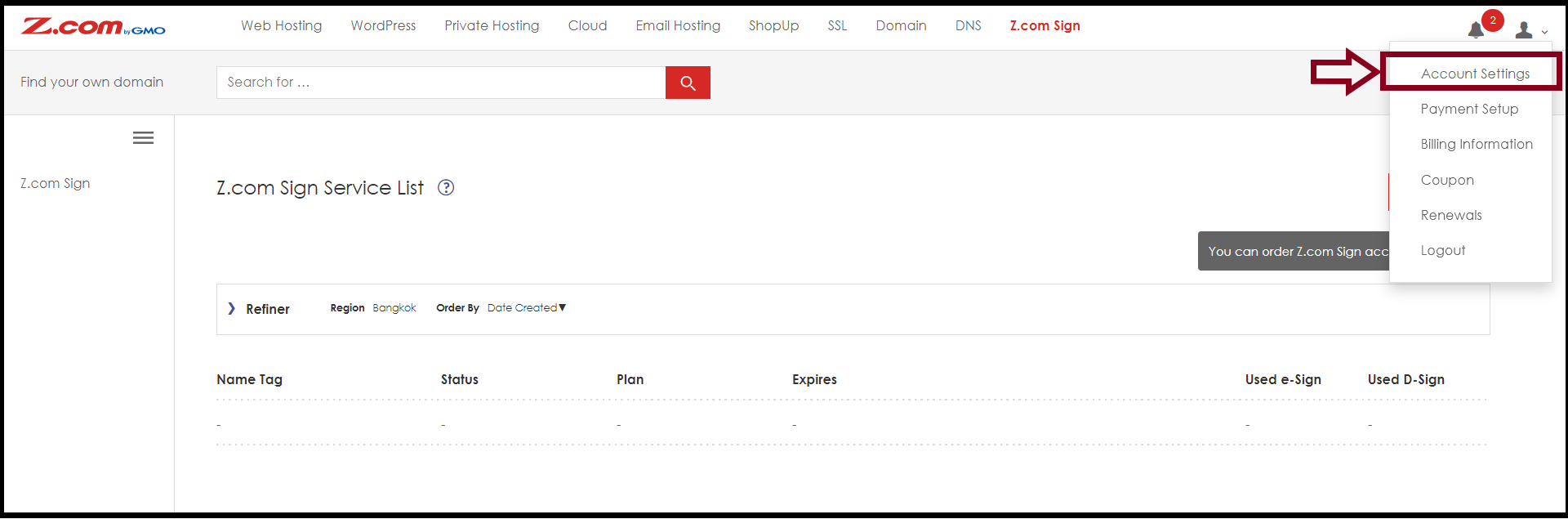Viewport: 1568px width, 519px height.
Task: Choose Account Settings from dropdown
Action: (x=1475, y=74)
